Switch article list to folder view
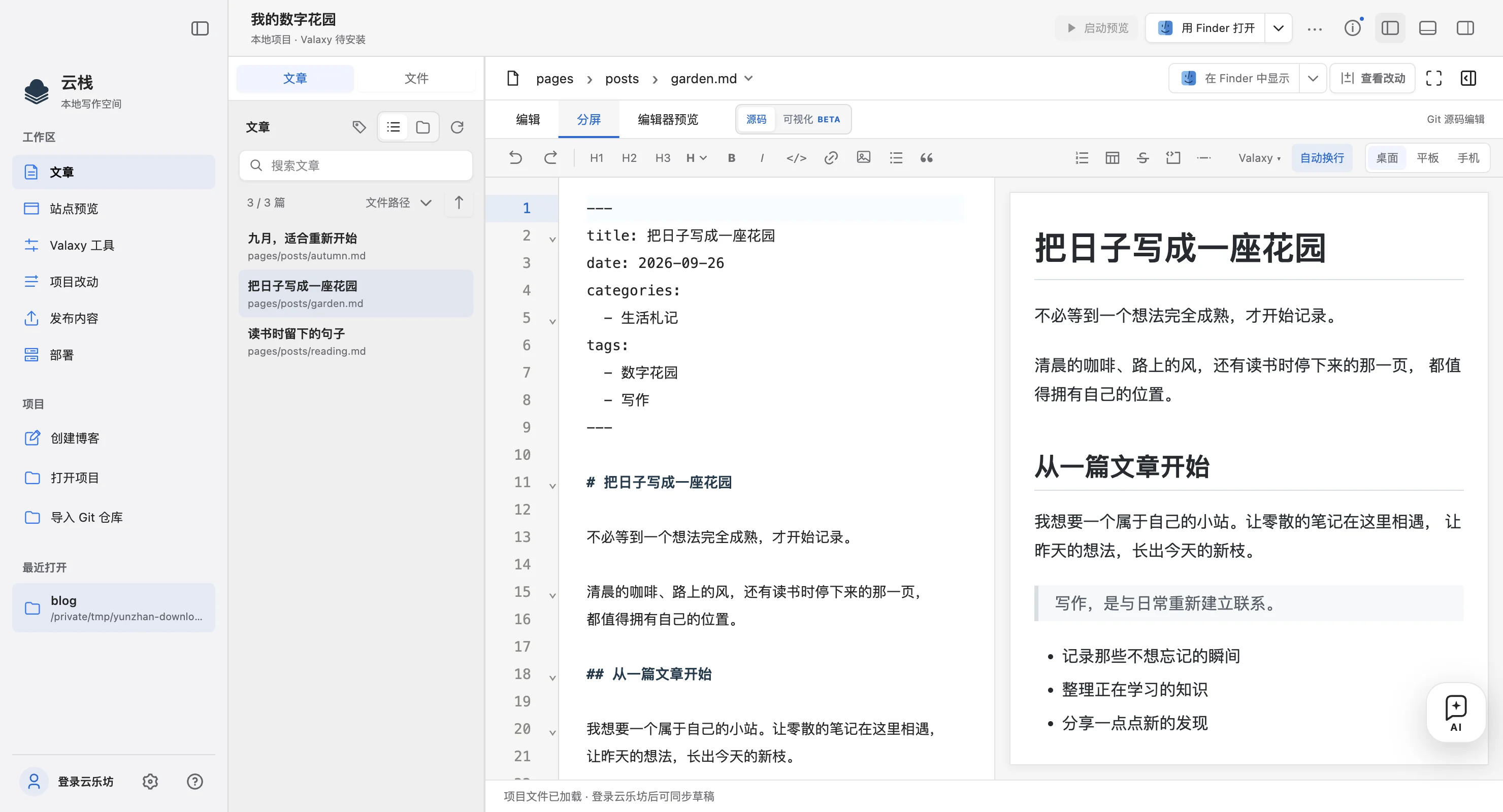This screenshot has height=812, width=1503. (x=423, y=126)
